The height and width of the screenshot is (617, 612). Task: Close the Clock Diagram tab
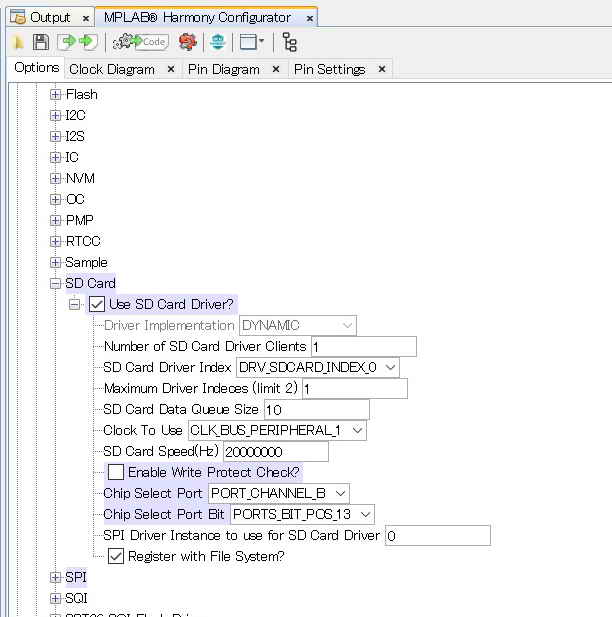pyautogui.click(x=171, y=69)
